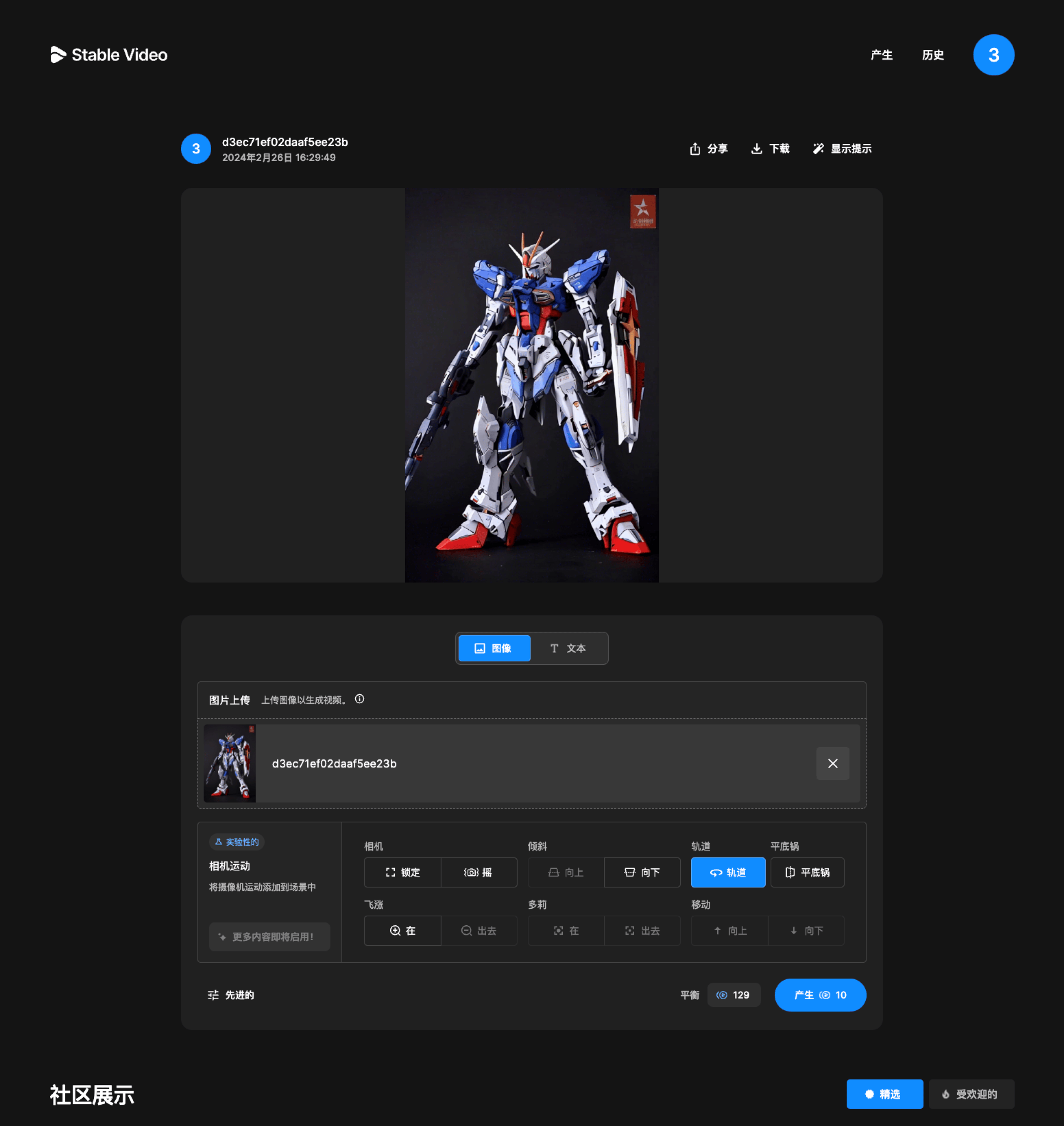Screen dimensions: 1064x1126
Task: Select tilt 向上 (Up) option
Action: 566,872
